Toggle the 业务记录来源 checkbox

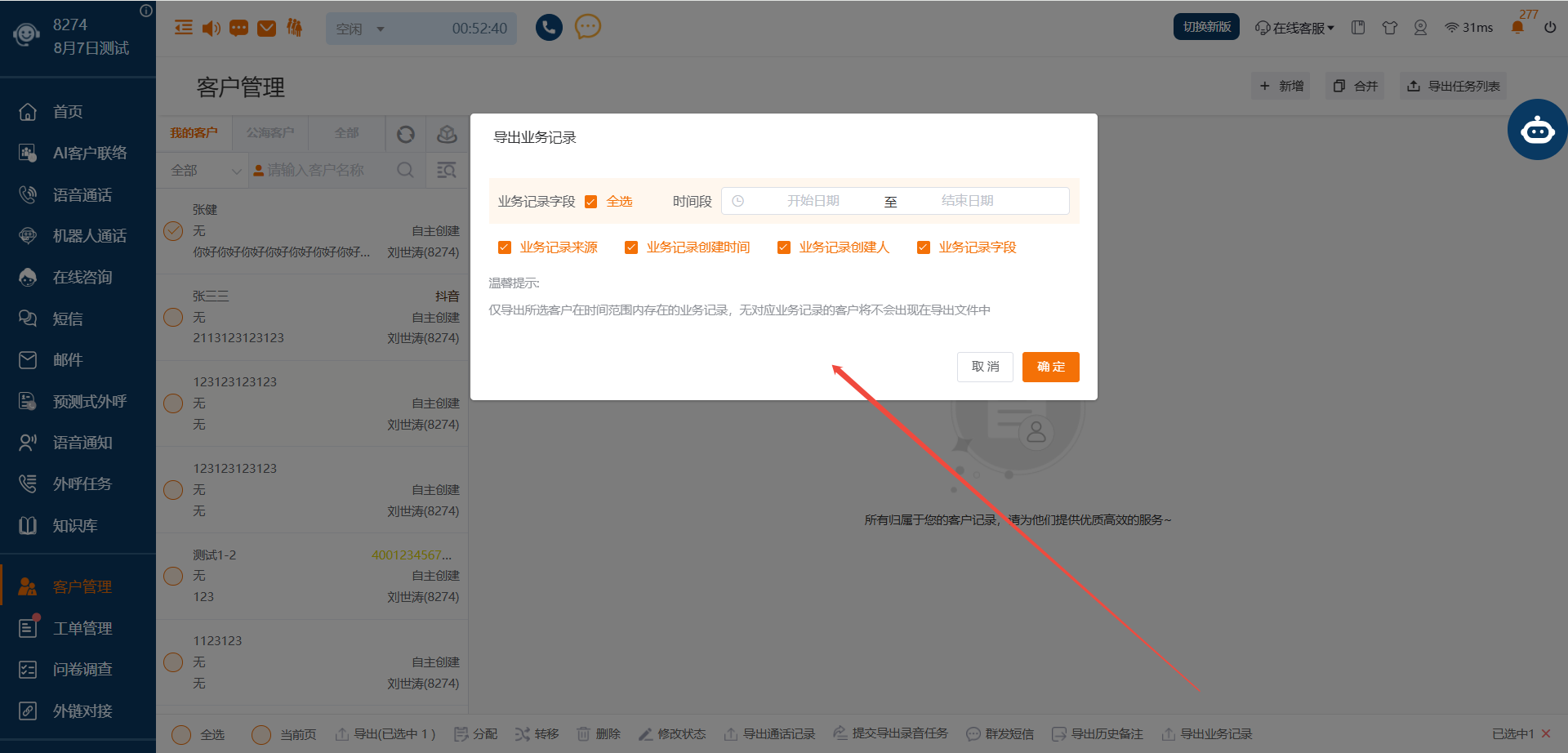(505, 247)
